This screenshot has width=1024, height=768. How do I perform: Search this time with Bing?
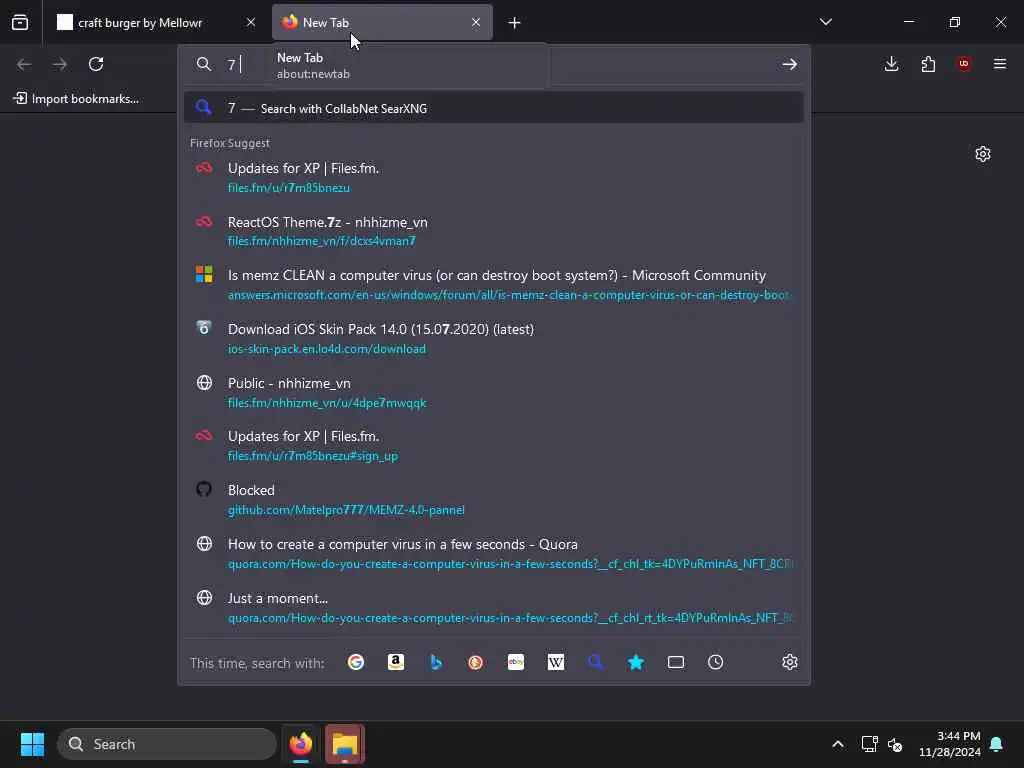(x=436, y=662)
